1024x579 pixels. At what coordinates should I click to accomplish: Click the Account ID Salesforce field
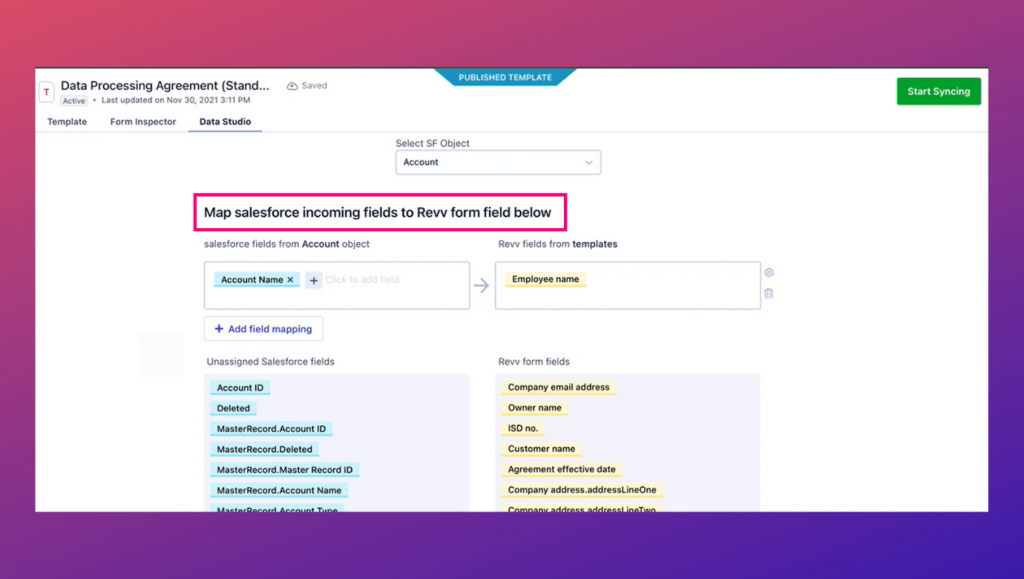coord(240,388)
